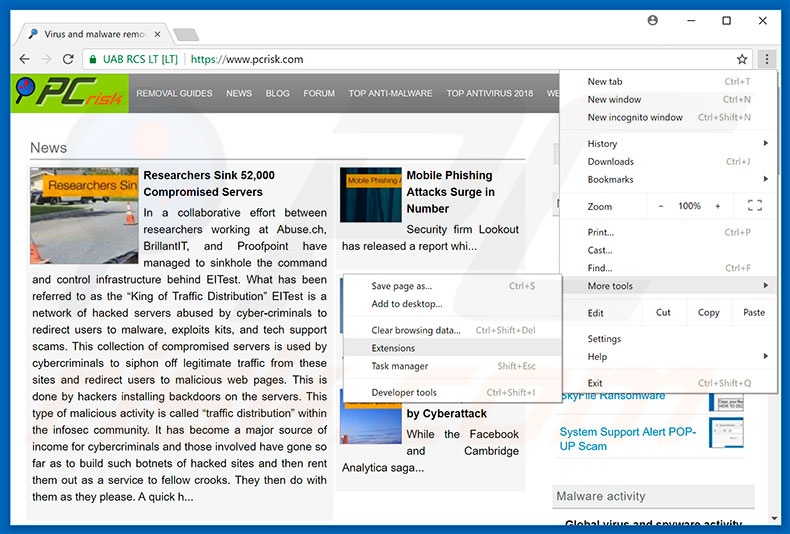Click the browser forward arrow

click(46, 59)
